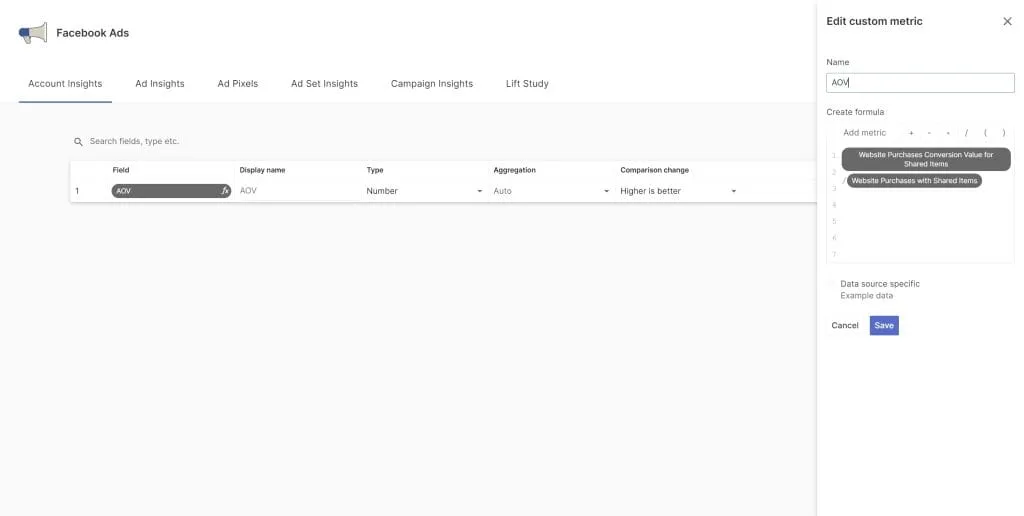Click the Display name column header

(x=262, y=170)
